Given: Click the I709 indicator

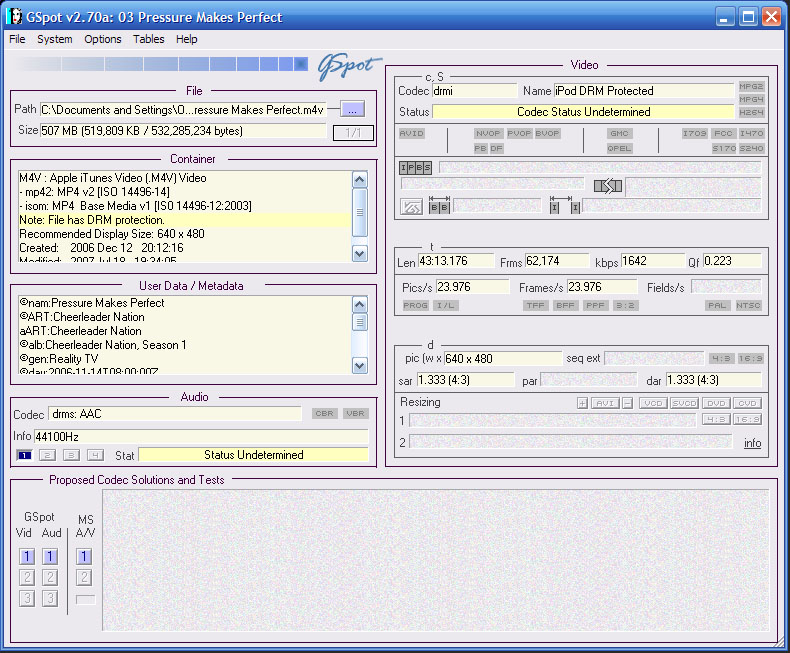Looking at the screenshot, I should pos(695,134).
